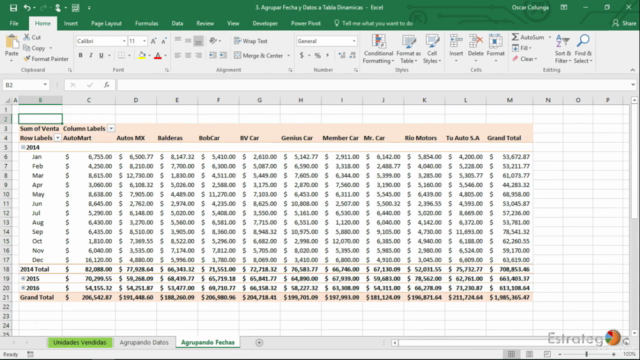Apply the yellow Fill Color
The height and width of the screenshot is (360, 640).
click(142, 56)
